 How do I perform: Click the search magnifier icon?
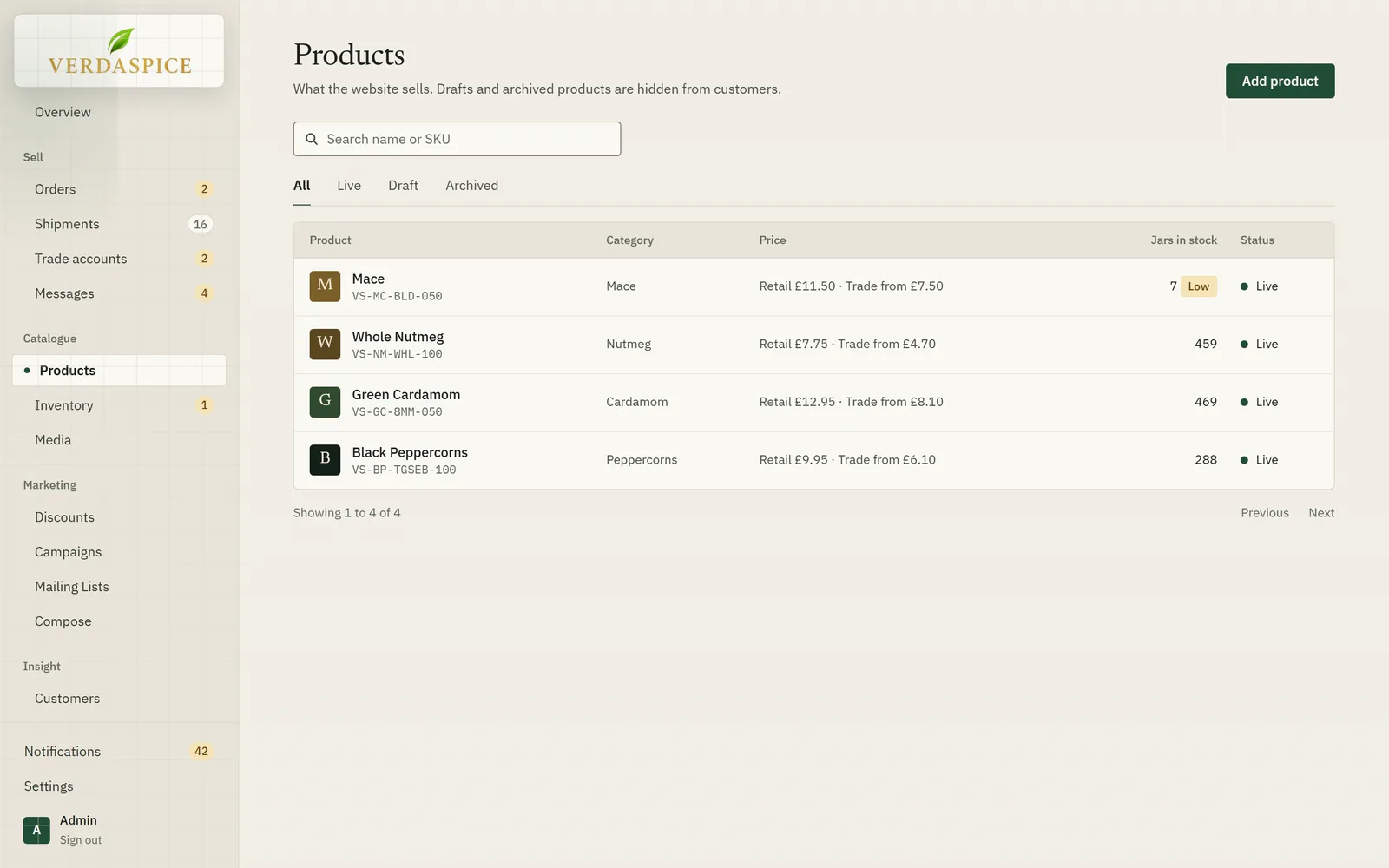(x=312, y=139)
